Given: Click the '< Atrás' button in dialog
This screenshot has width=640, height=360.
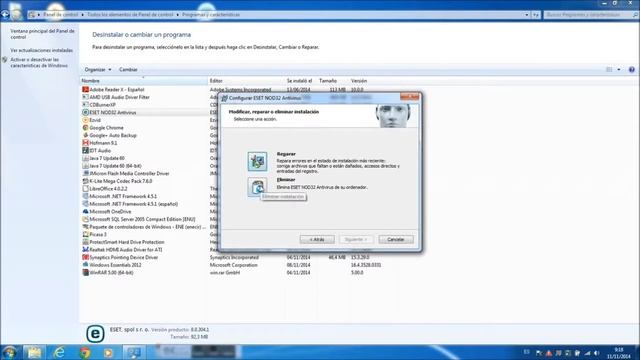Looking at the screenshot, I should tap(317, 240).
